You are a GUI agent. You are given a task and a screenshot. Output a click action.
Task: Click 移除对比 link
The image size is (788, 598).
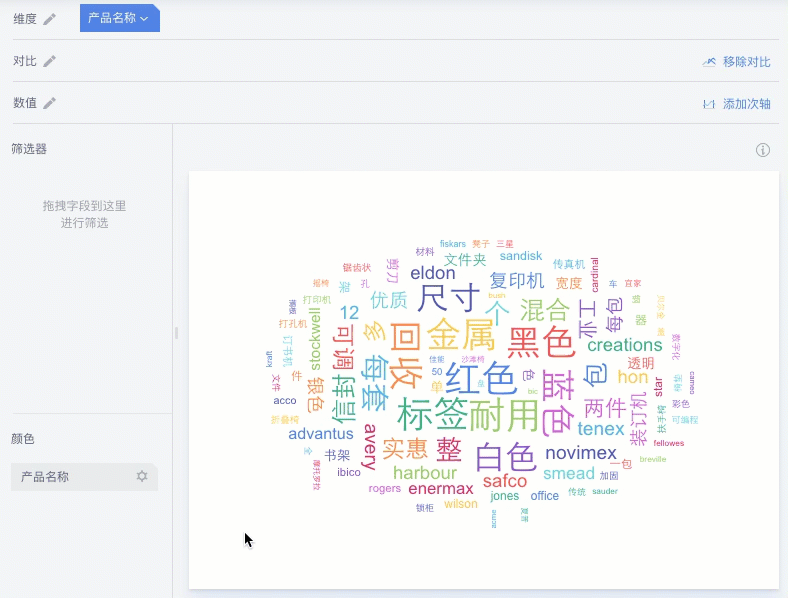pyautogui.click(x=746, y=62)
